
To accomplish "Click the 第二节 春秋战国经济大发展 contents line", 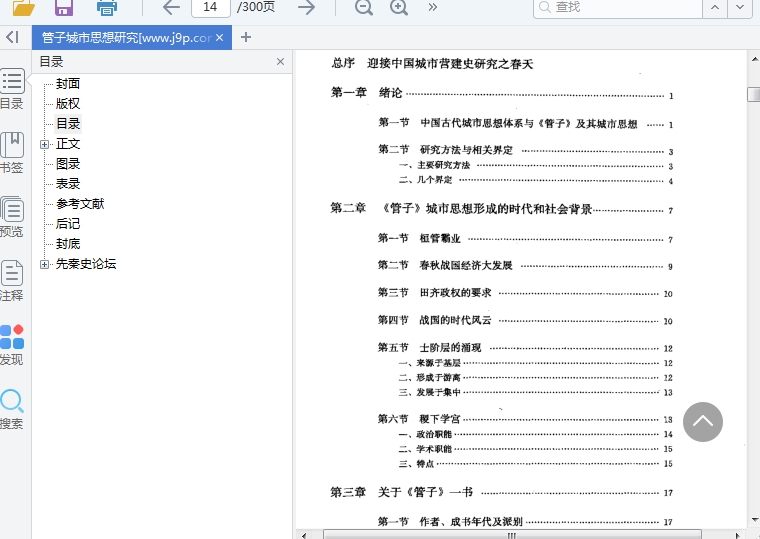I will pyautogui.click(x=525, y=266).
